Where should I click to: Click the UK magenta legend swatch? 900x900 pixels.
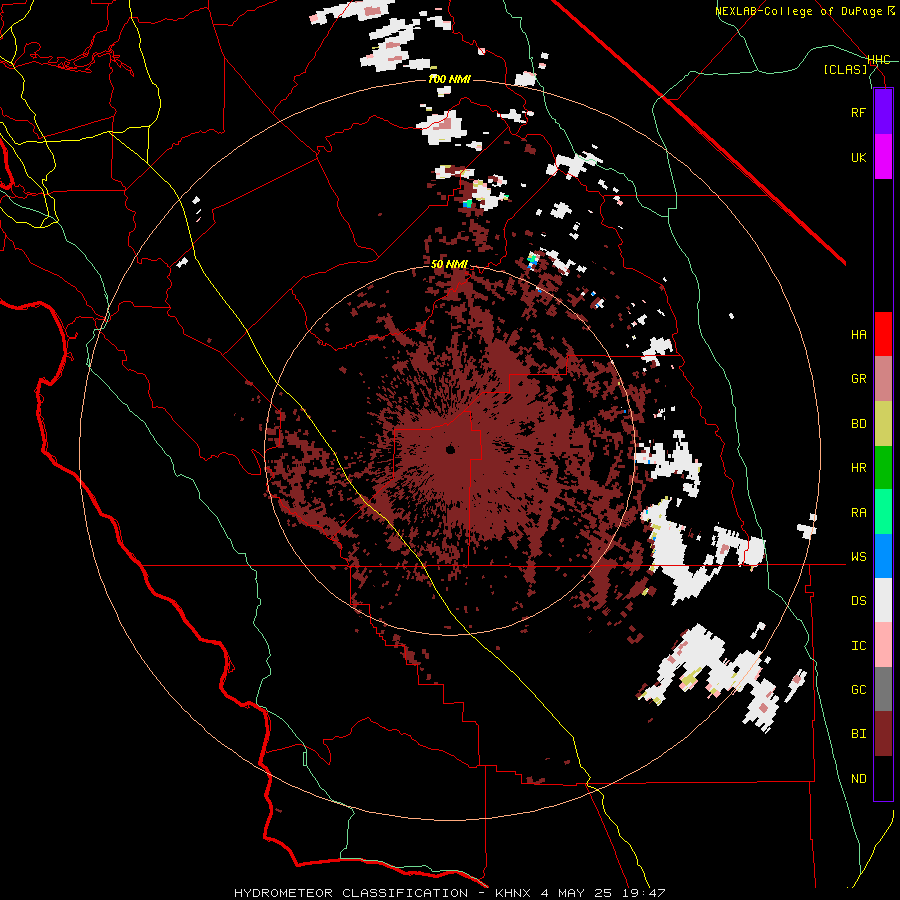(883, 157)
